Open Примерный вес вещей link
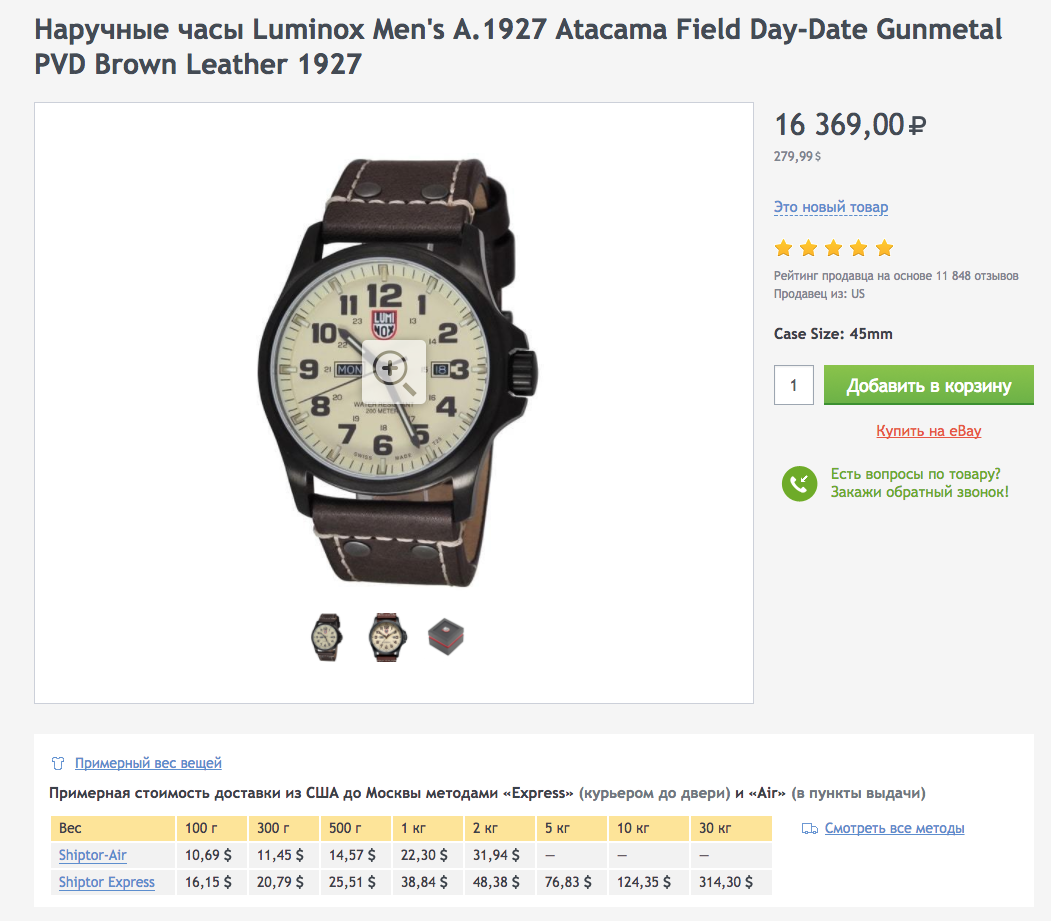The image size is (1051, 921). (148, 763)
